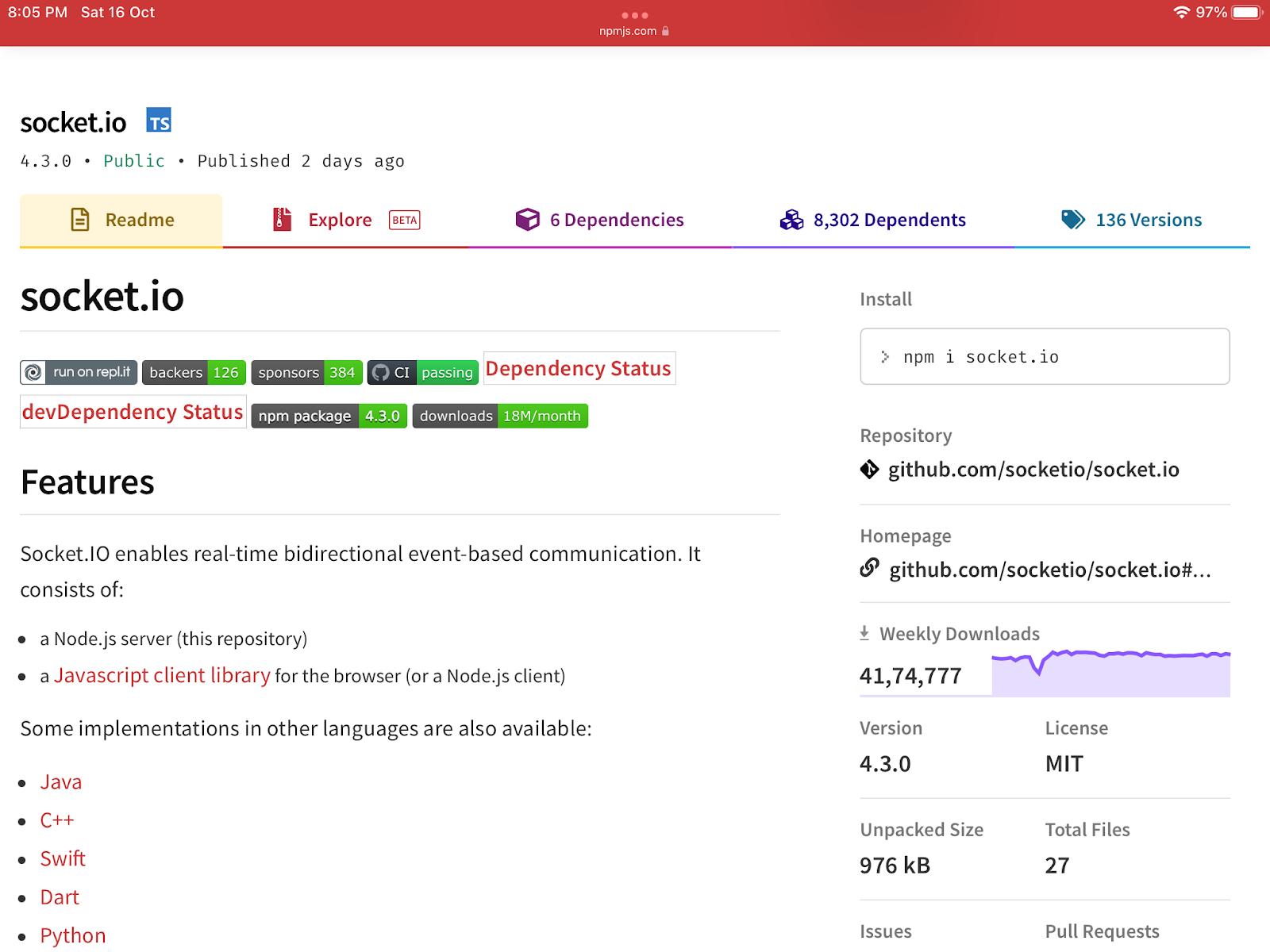
Task: Tap the Safari three-dot multitasking menu
Action: [x=635, y=15]
